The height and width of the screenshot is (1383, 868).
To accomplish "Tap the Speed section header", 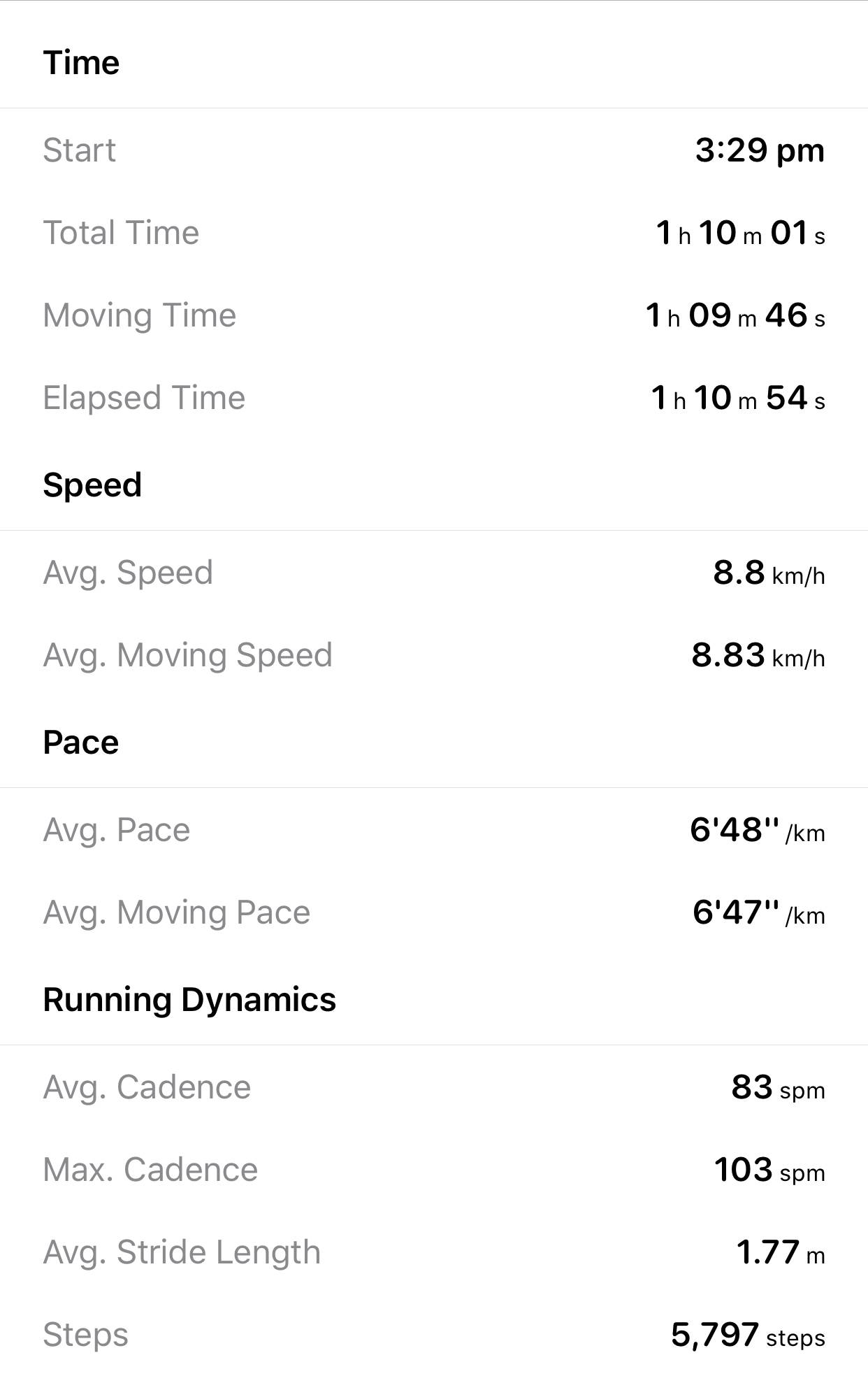I will pyautogui.click(x=92, y=485).
